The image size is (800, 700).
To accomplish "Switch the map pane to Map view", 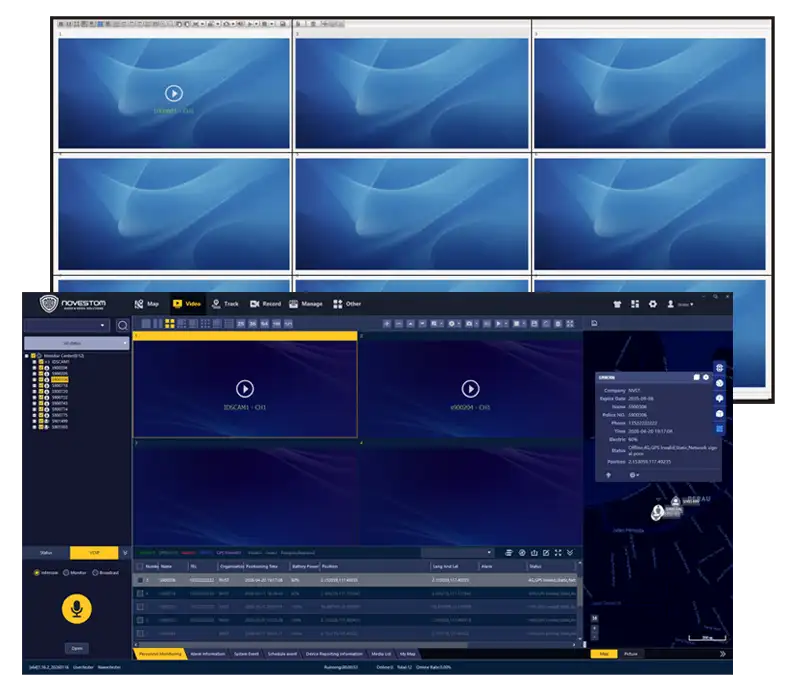I will [604, 654].
